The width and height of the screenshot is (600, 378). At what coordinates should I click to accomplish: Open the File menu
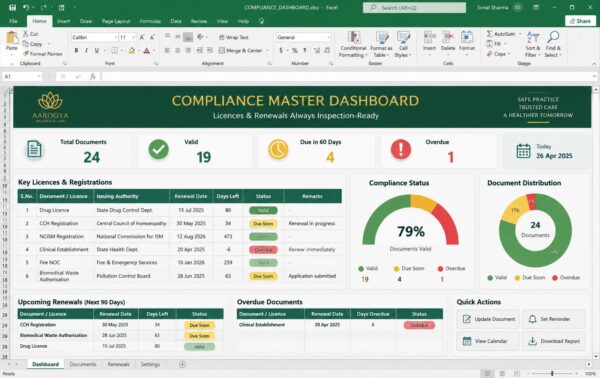(x=13, y=21)
